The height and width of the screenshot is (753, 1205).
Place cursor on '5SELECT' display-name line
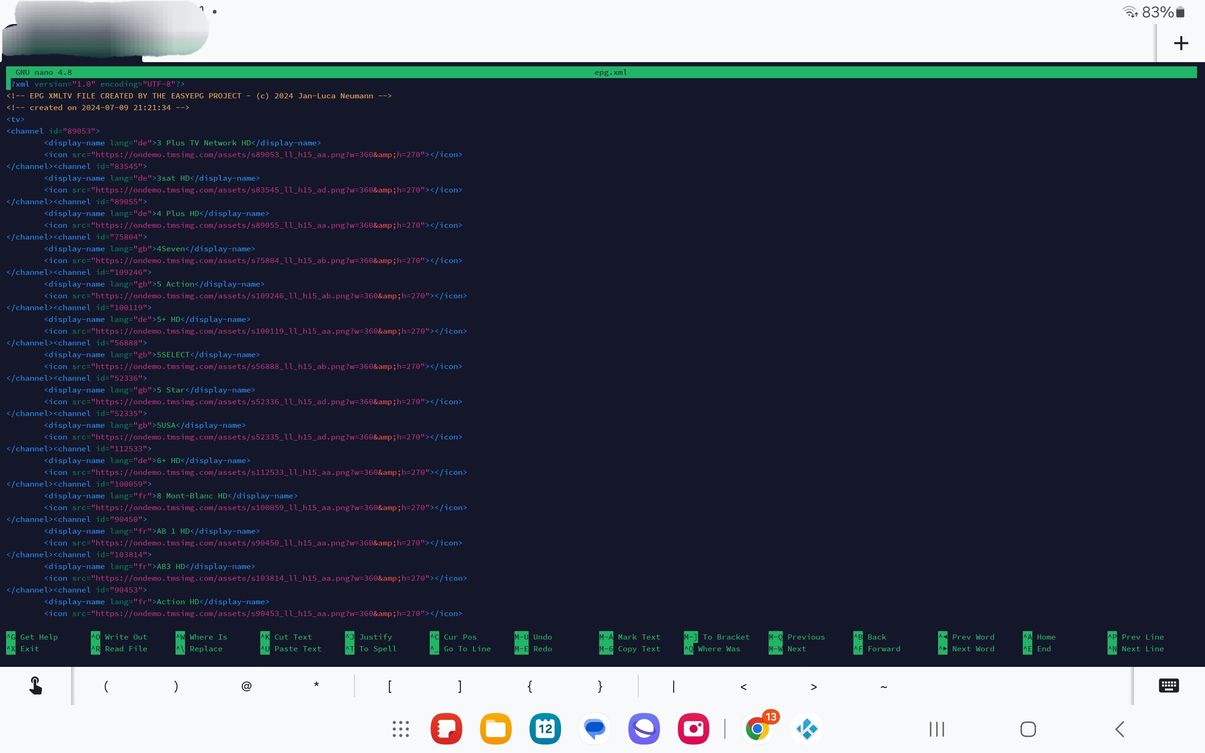click(152, 355)
